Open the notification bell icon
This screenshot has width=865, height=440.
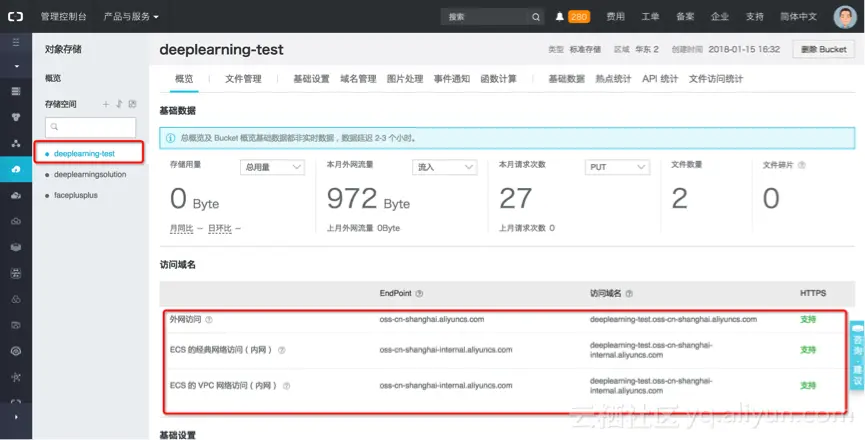coord(559,17)
